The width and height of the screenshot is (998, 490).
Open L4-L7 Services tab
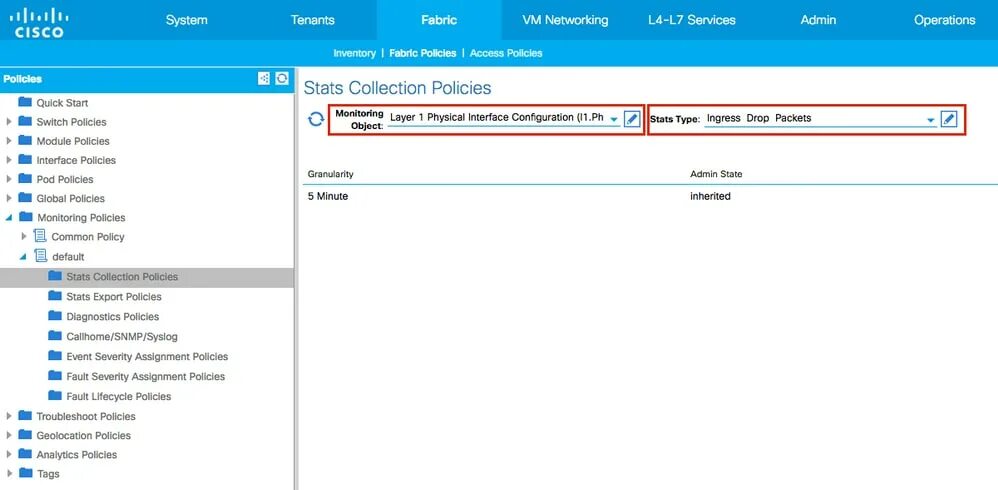[x=691, y=20]
